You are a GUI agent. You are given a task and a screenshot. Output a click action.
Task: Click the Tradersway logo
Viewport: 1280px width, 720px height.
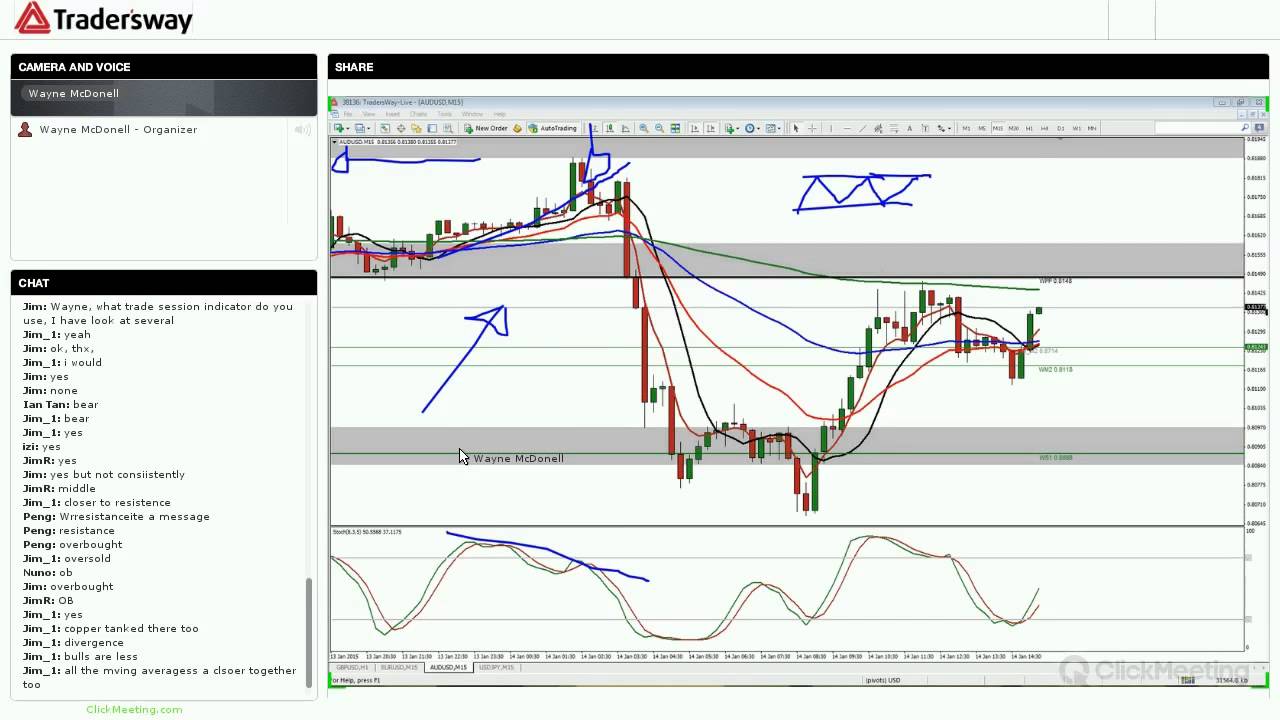104,18
